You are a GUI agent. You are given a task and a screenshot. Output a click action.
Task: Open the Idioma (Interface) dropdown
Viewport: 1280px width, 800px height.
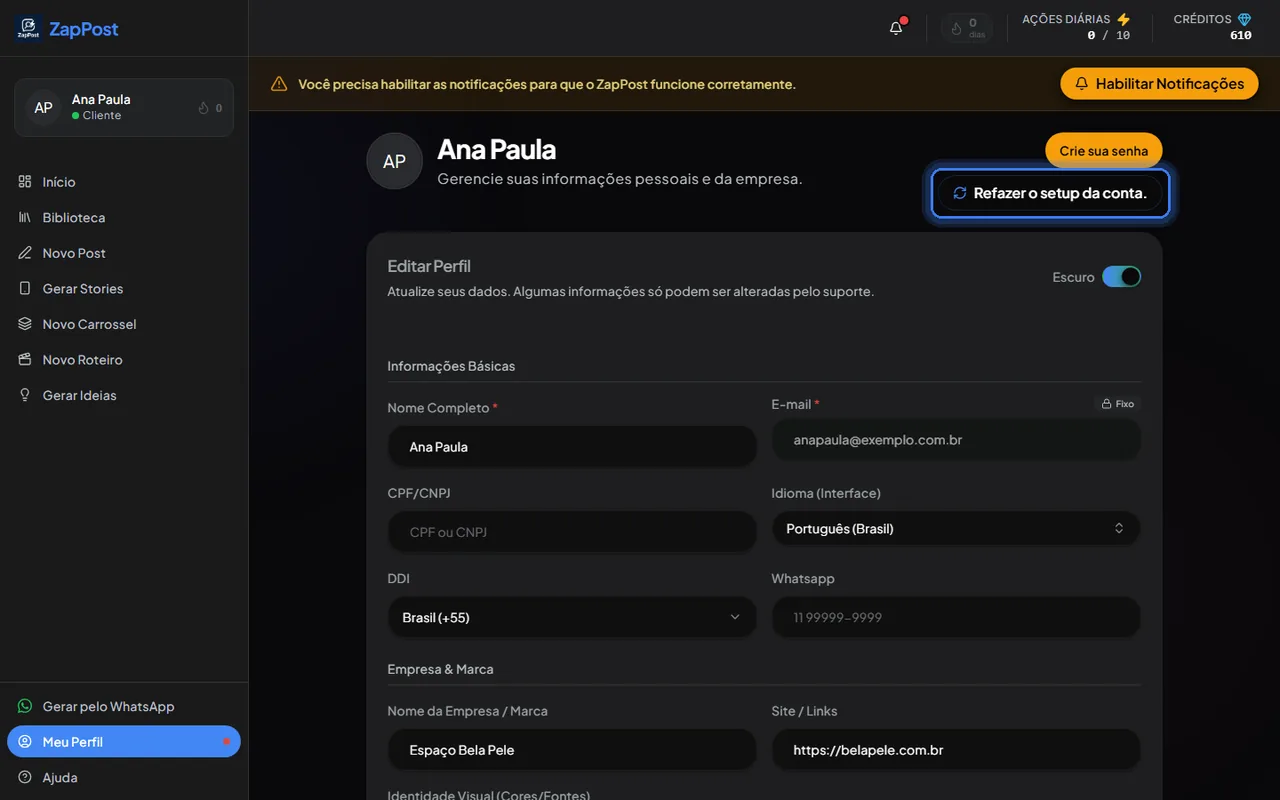click(956, 528)
